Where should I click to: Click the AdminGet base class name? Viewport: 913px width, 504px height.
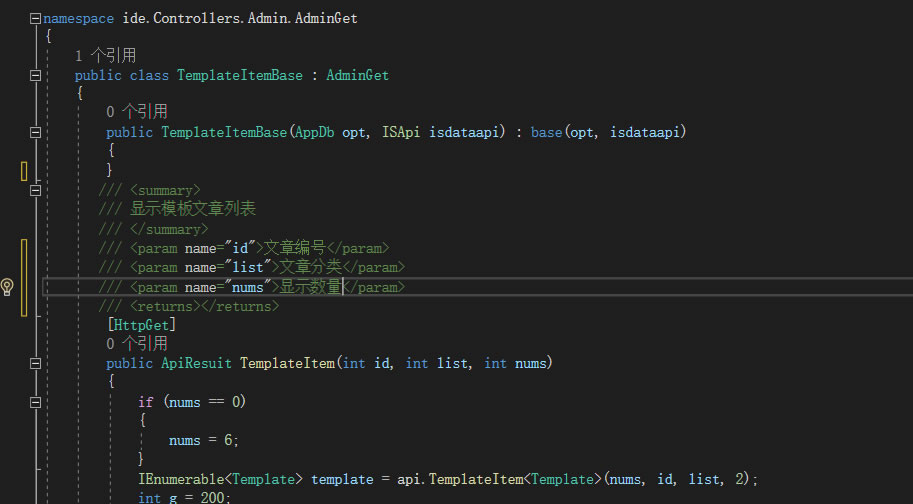358,76
